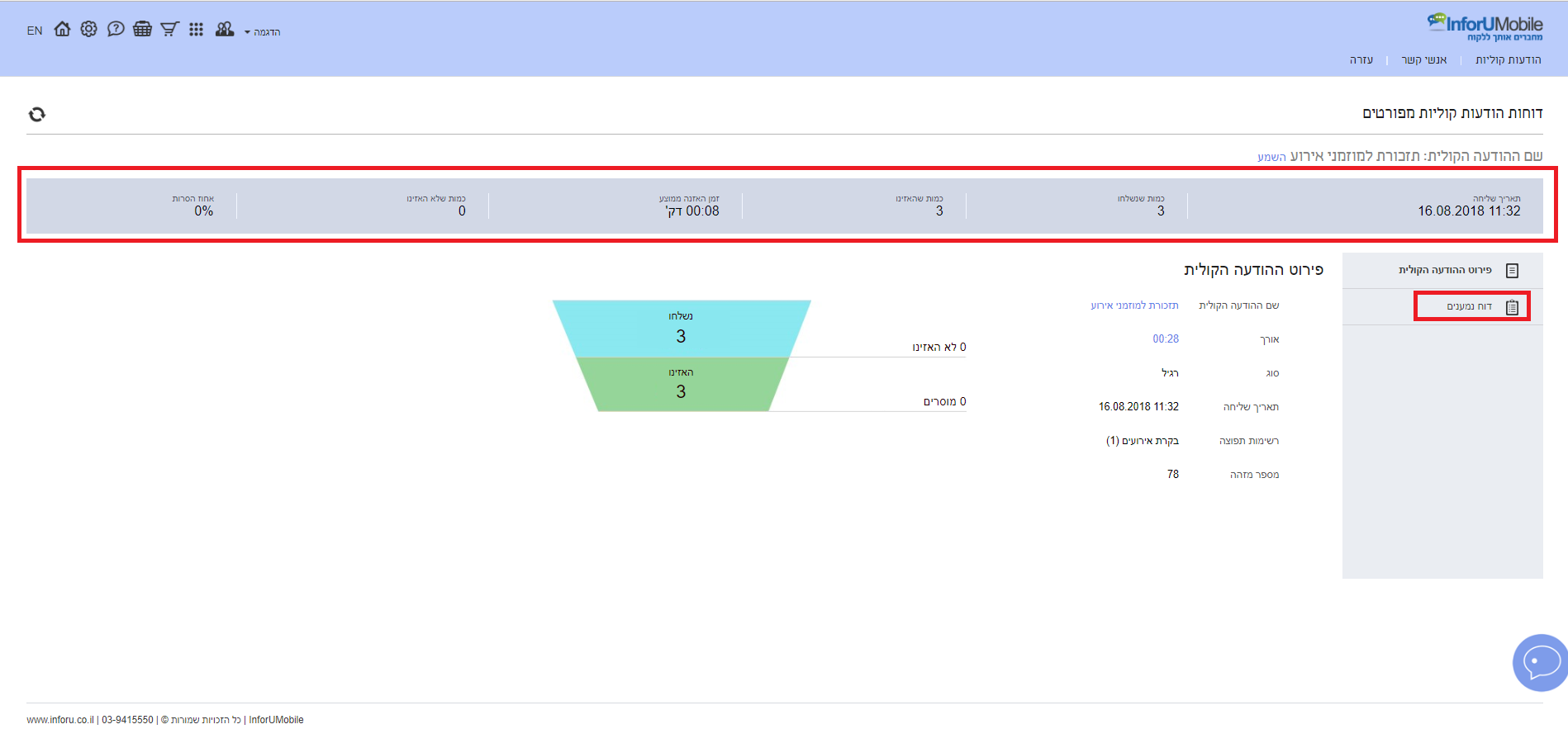
Task: Click the send date 16.08.2018 11:32 in summary bar
Action: coord(1469,211)
